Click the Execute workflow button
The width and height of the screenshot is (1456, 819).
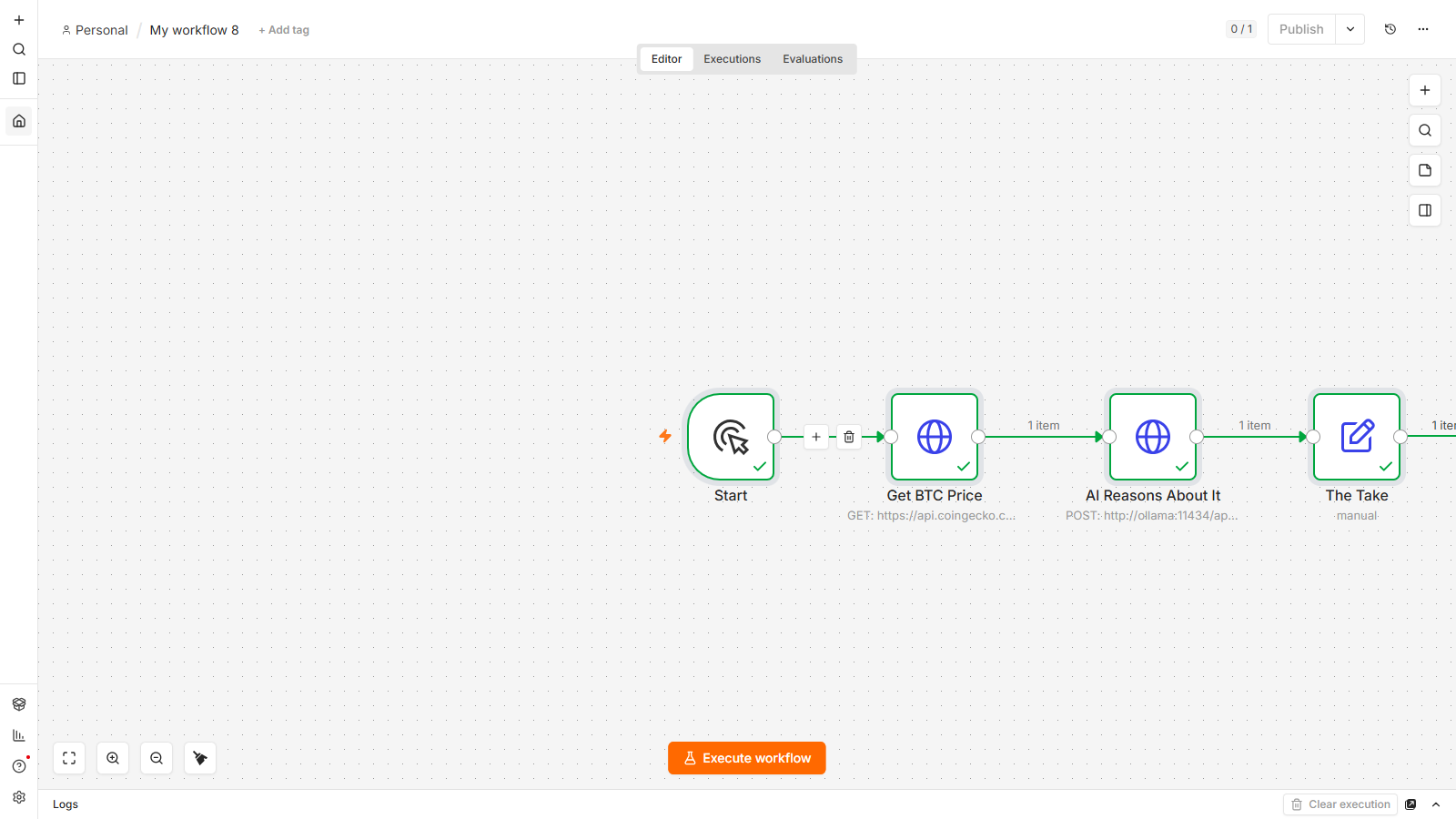(x=747, y=758)
